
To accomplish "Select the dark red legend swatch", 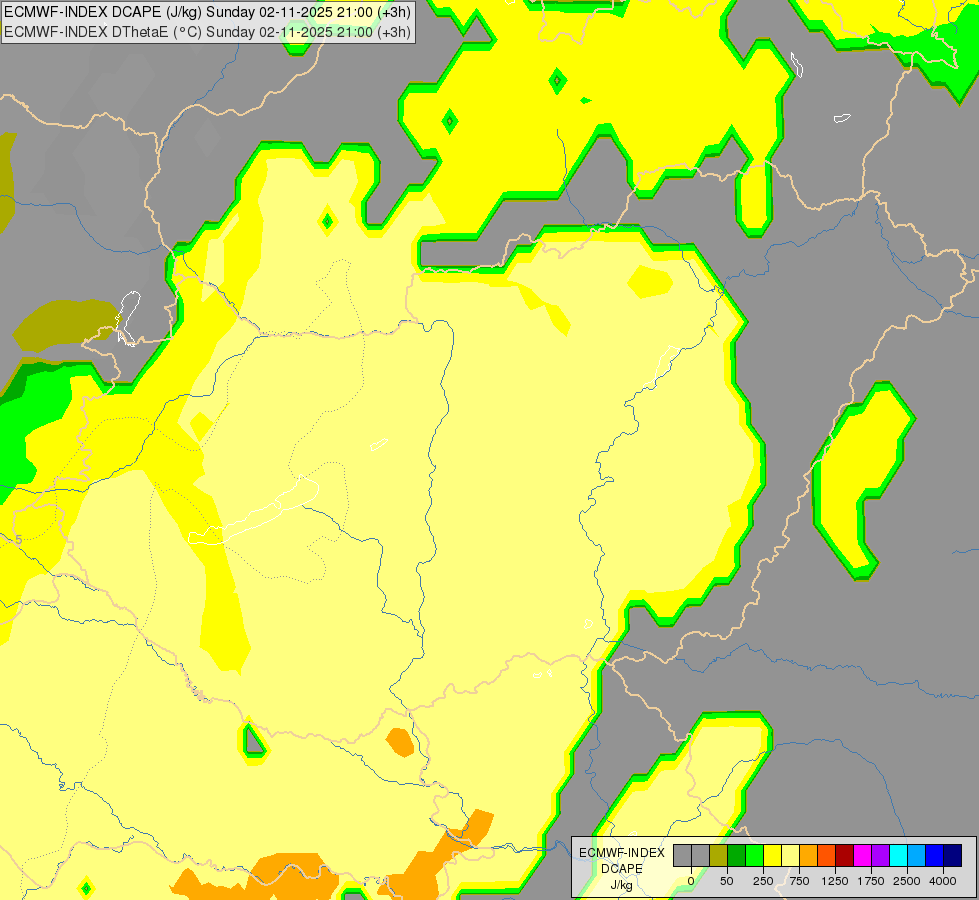I will click(845, 856).
